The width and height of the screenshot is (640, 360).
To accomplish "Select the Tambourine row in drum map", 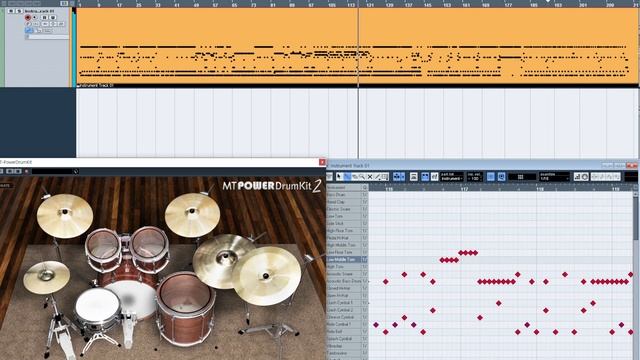I will pyautogui.click(x=344, y=353).
